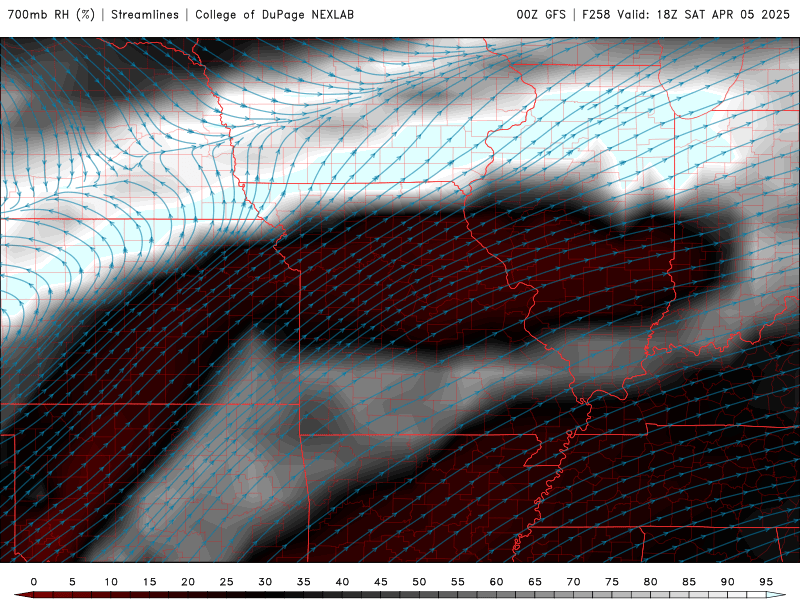Select the '10' colorbar scale label
Viewport: 800px width, 600px height.
point(111,582)
